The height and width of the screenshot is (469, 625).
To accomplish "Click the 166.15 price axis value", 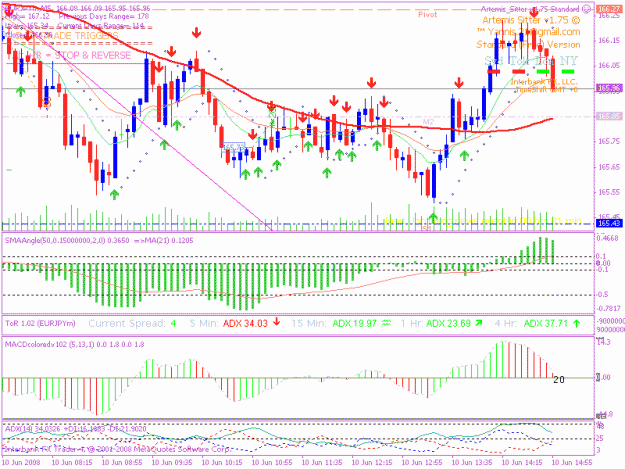I will [609, 40].
